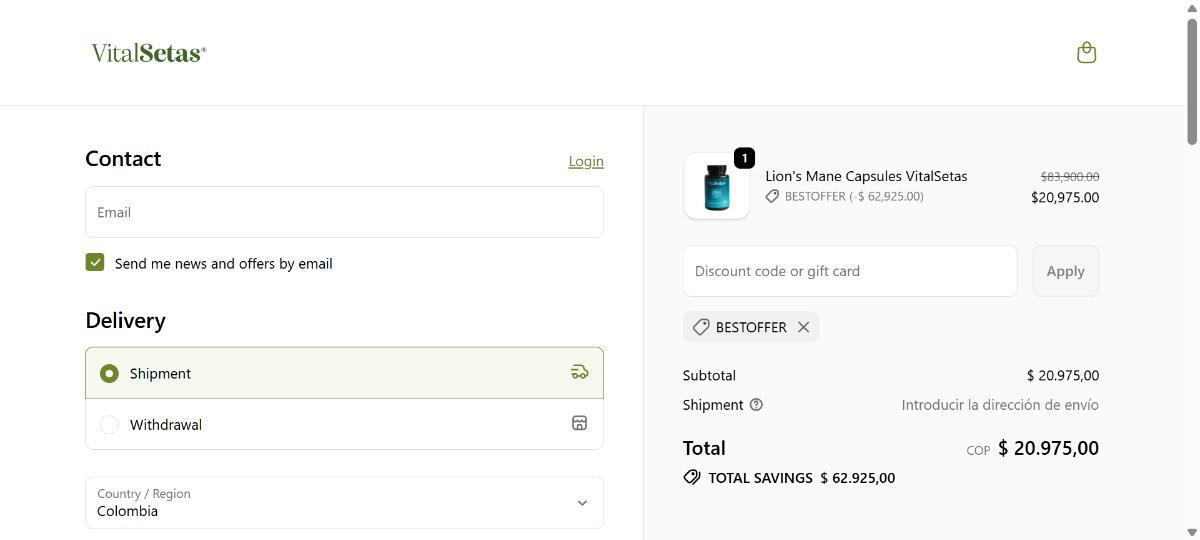Click the shipment help question mark icon
1200x540 pixels.
pyautogui.click(x=756, y=405)
